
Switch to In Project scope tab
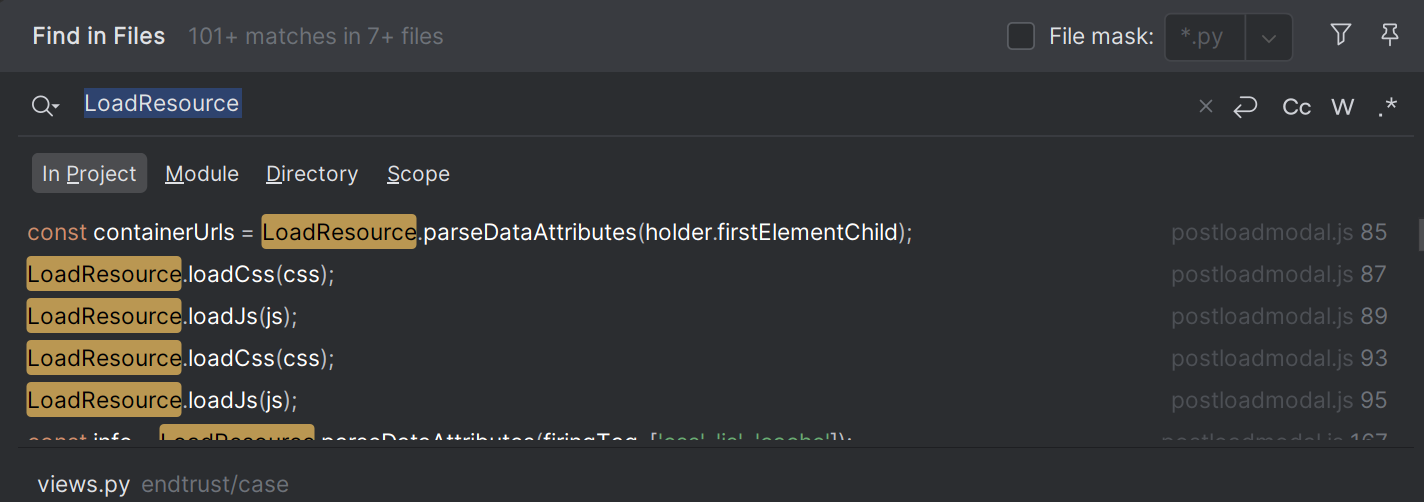click(89, 173)
